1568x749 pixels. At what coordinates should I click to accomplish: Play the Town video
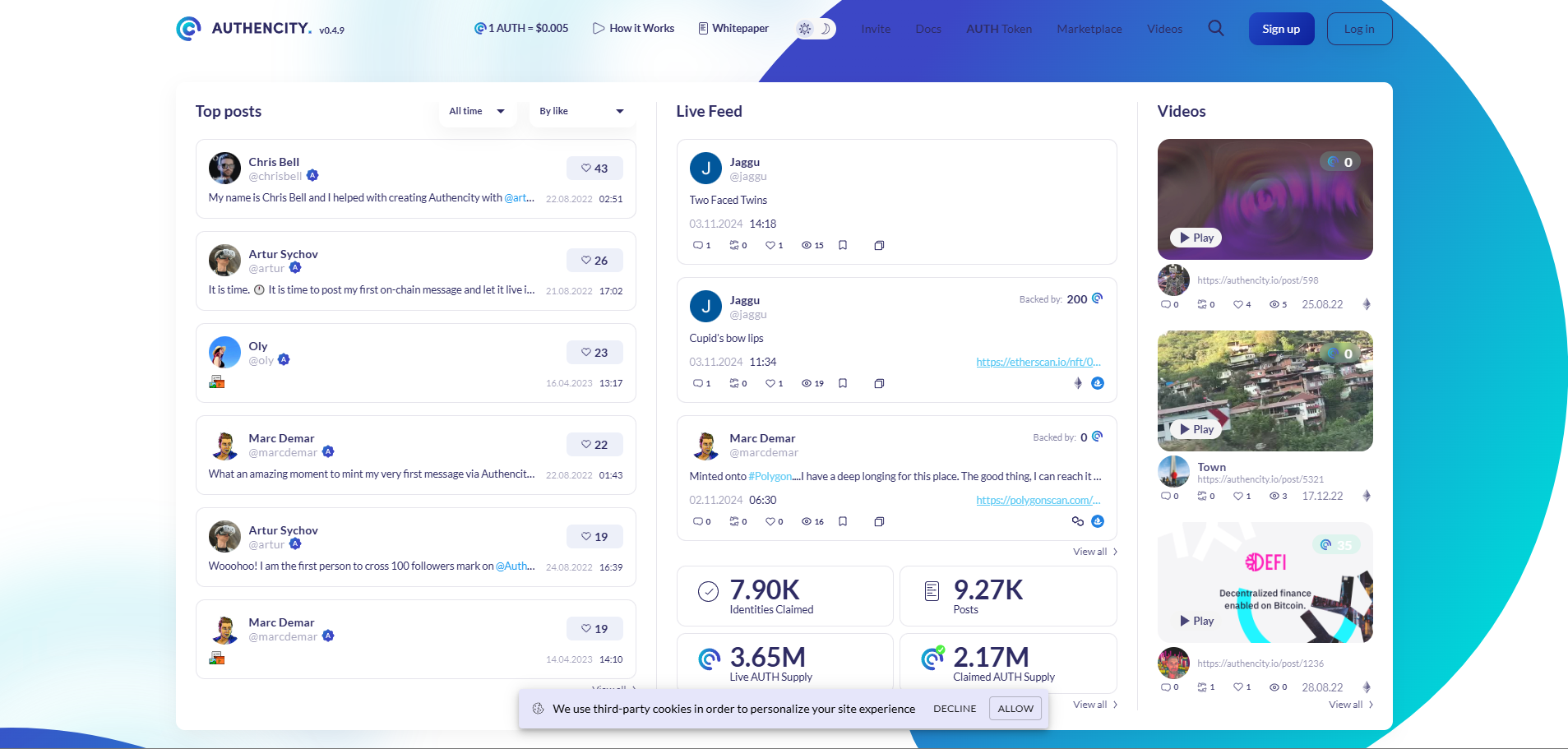point(1196,429)
